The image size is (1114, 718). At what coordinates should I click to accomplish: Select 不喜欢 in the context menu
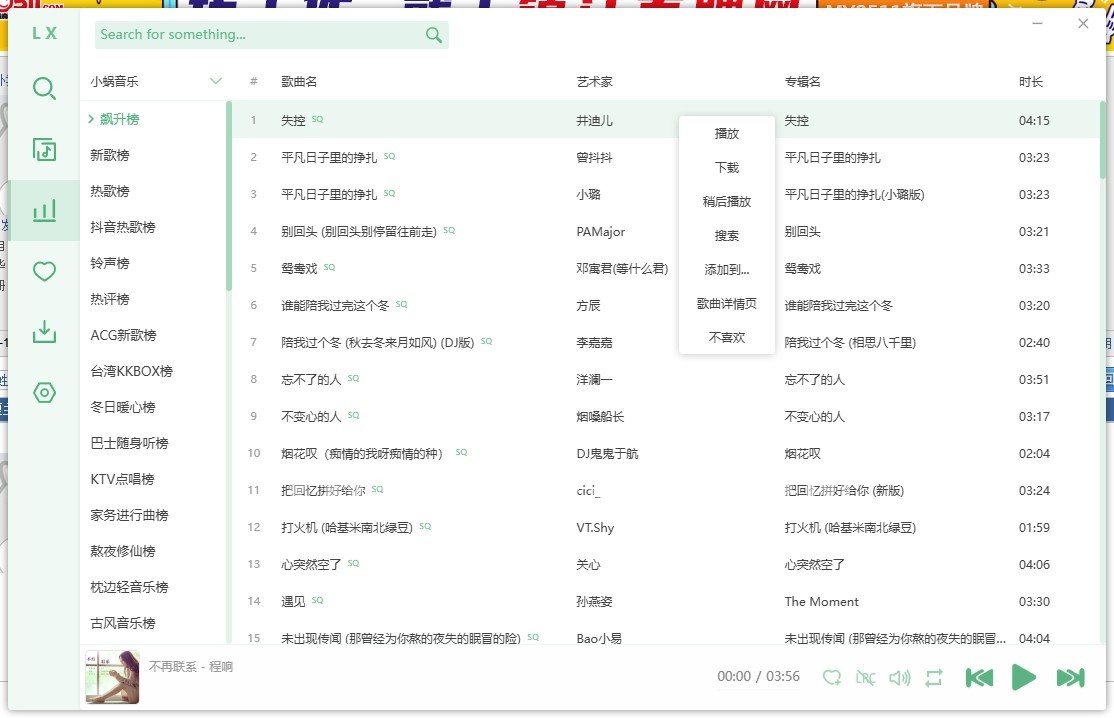pyautogui.click(x=727, y=338)
